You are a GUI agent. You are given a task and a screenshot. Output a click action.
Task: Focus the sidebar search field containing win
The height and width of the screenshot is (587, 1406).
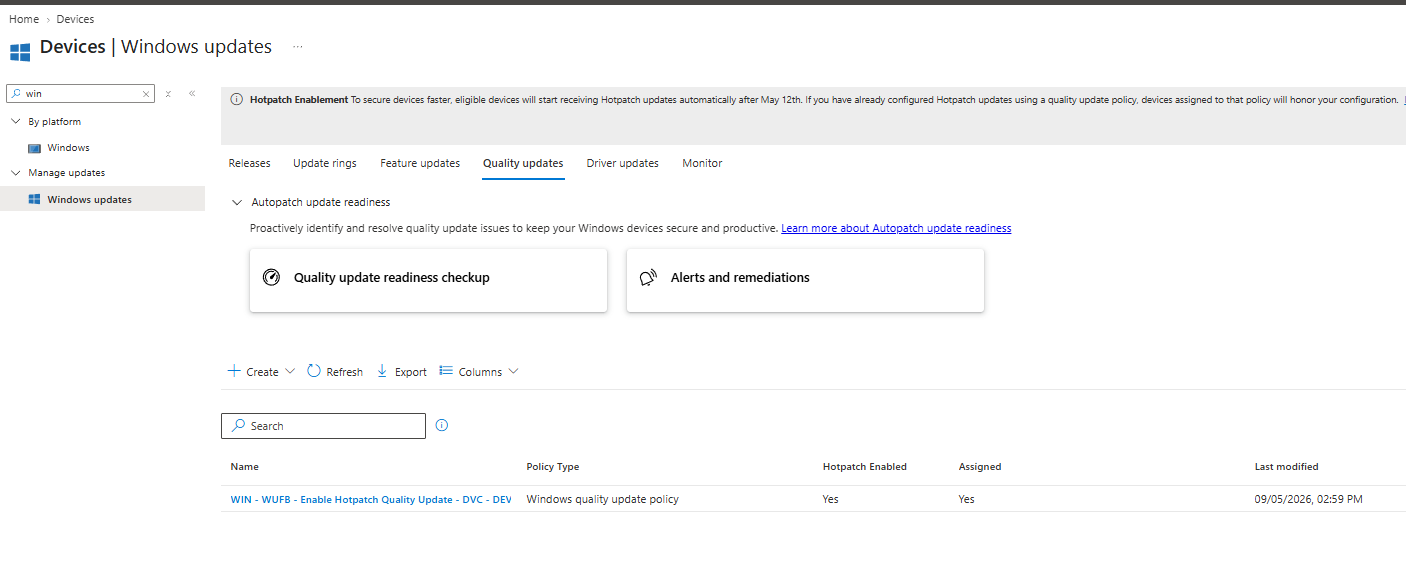80,93
